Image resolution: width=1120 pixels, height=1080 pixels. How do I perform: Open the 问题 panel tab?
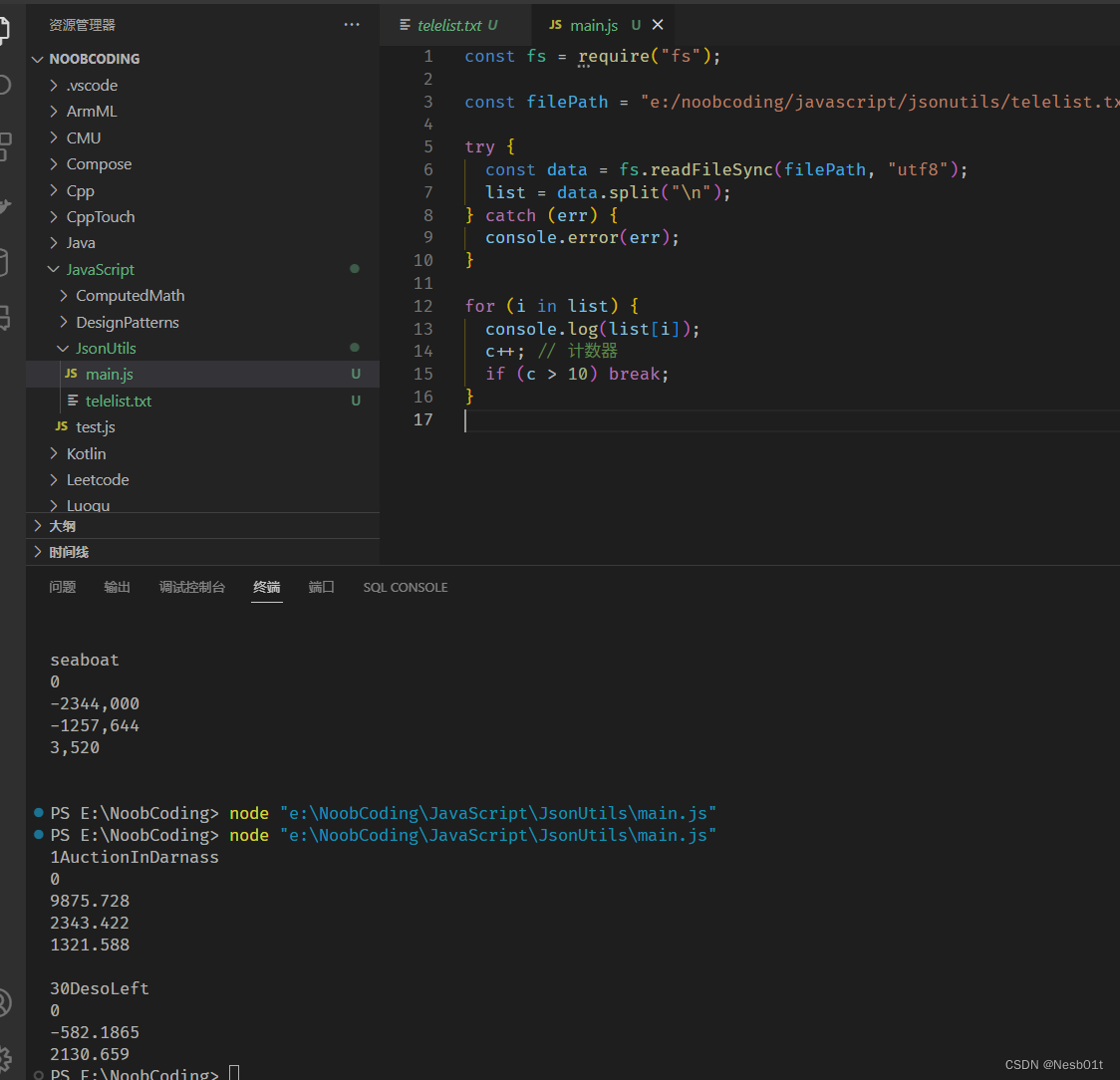click(62, 587)
